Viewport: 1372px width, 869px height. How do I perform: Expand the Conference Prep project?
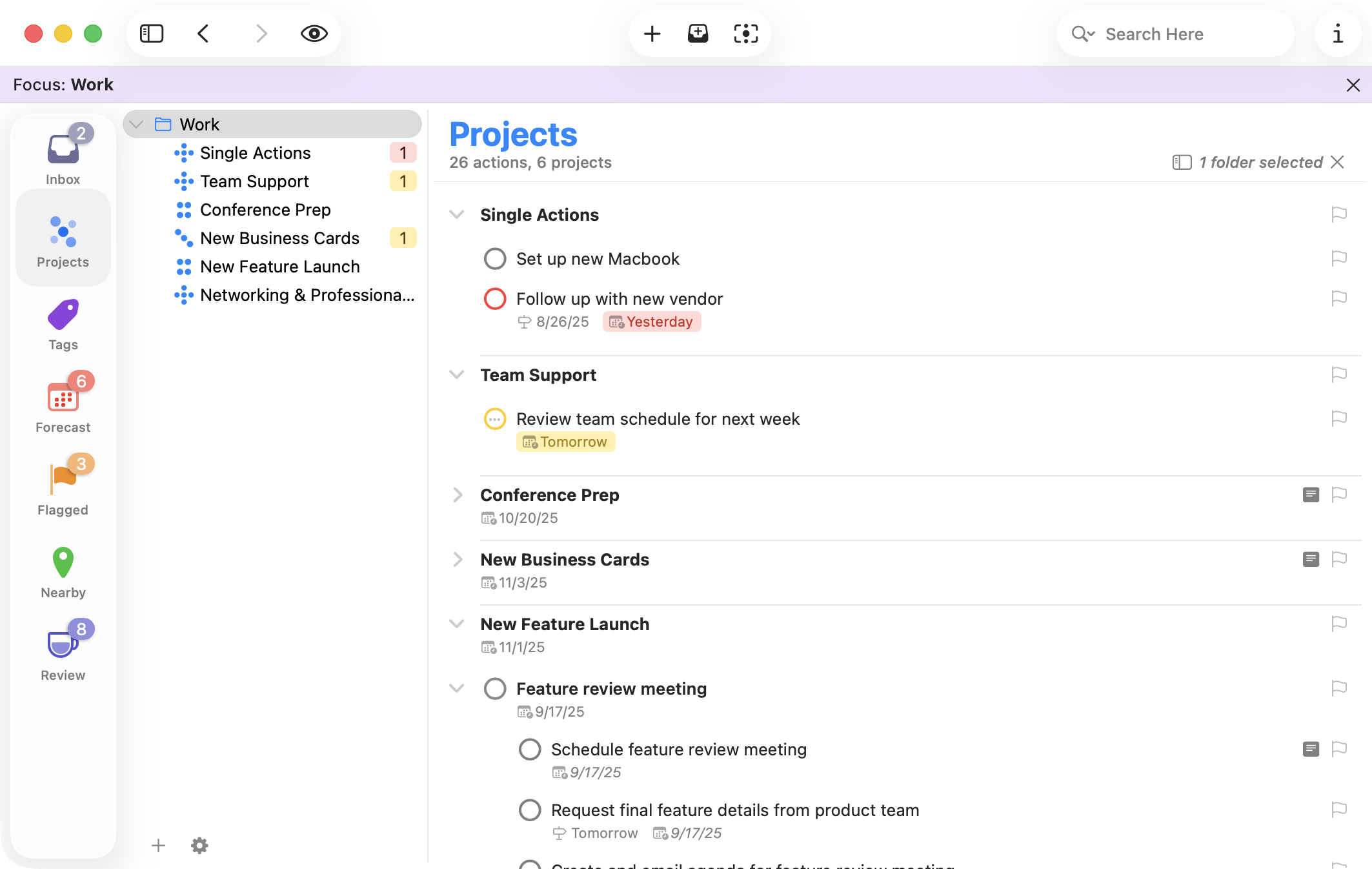click(458, 495)
